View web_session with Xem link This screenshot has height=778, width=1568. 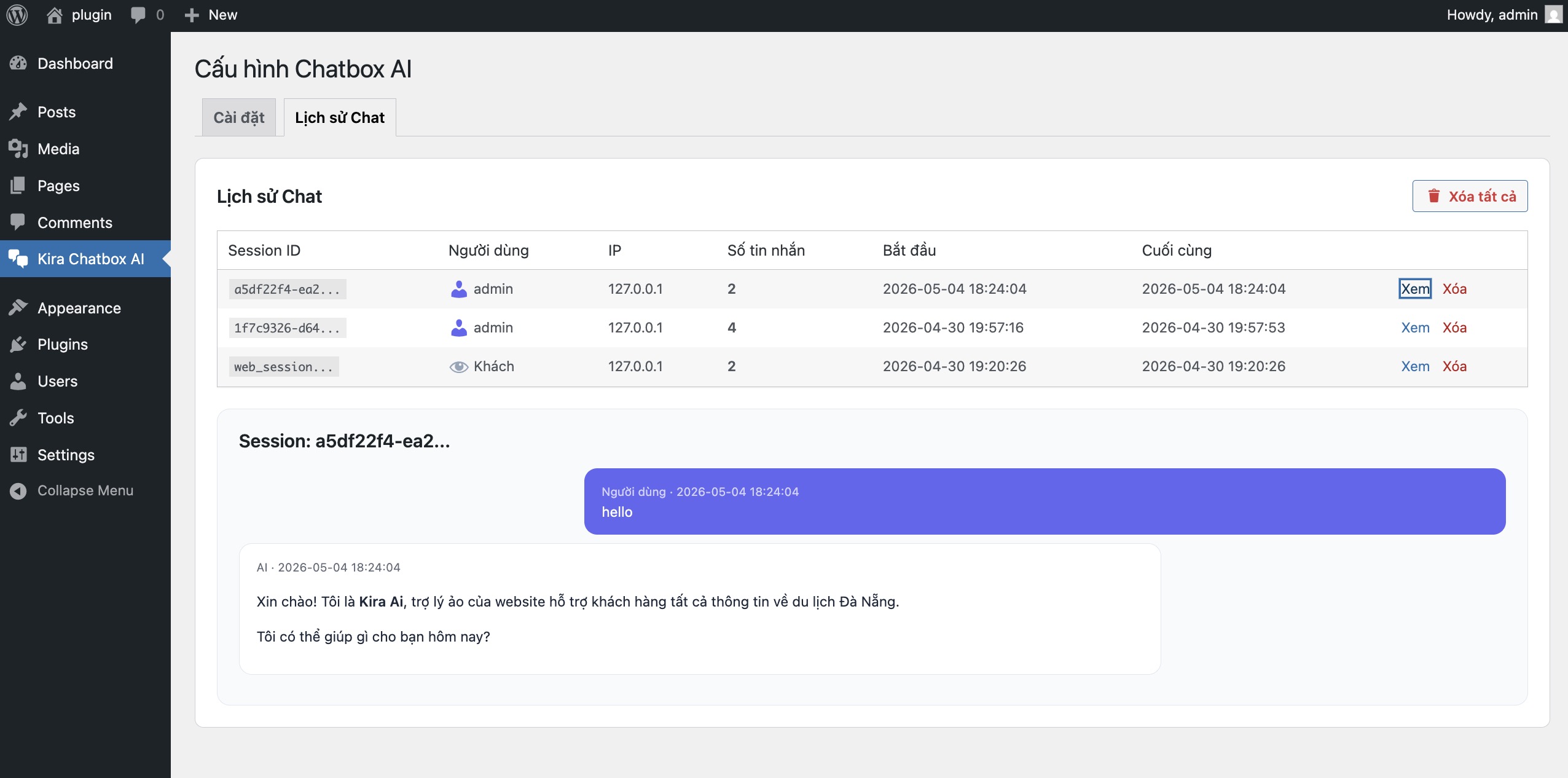(x=1415, y=366)
